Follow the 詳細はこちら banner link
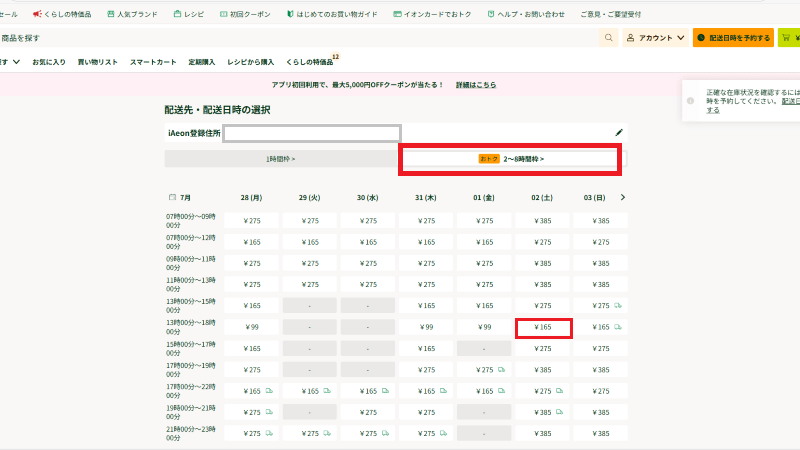Viewport: 800px width, 450px height. coord(476,85)
